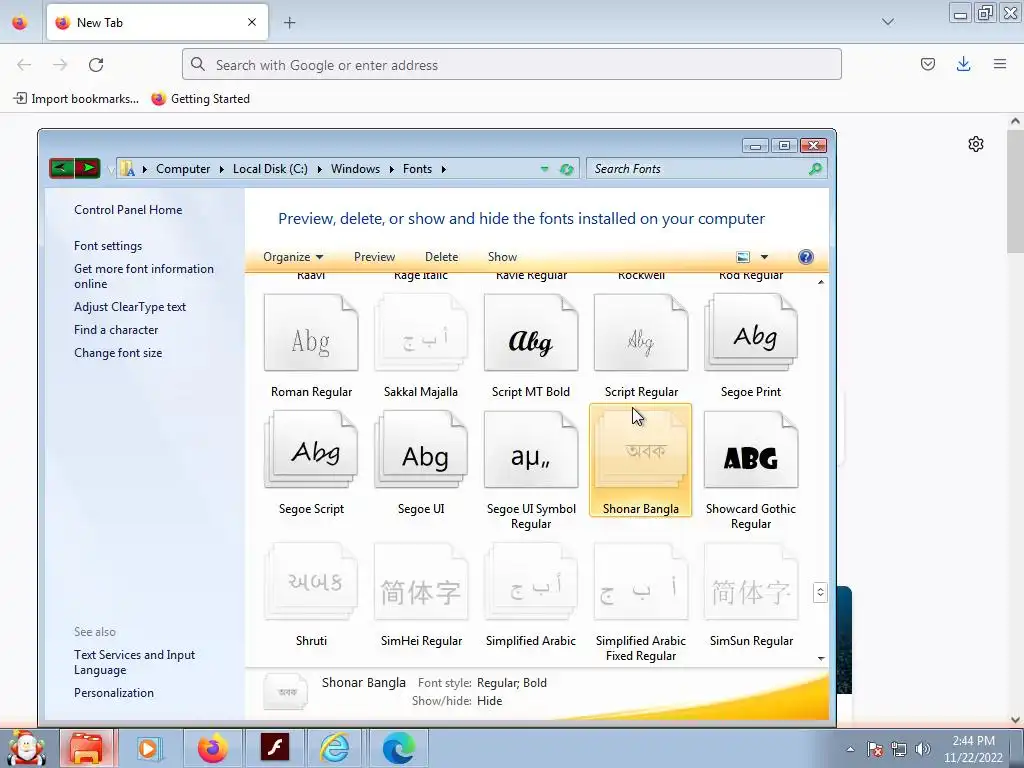Image resolution: width=1024 pixels, height=768 pixels.
Task: Click Getting Started bookmark
Action: click(x=200, y=99)
